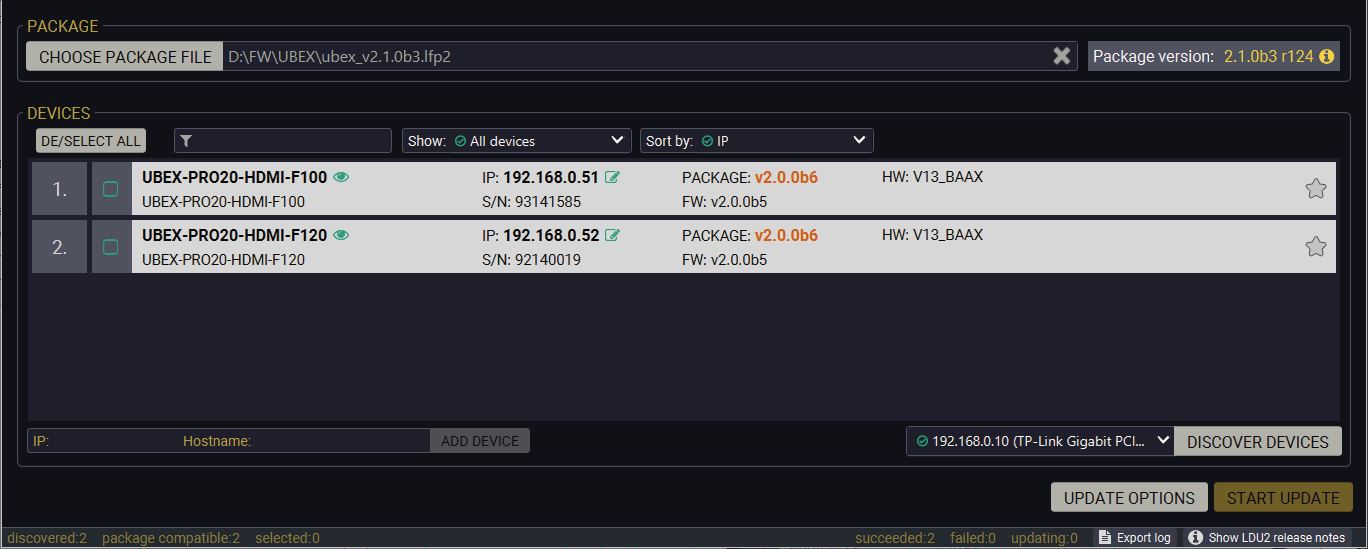Open the Show All devices dropdown
The height and width of the screenshot is (549, 1368).
click(x=516, y=141)
